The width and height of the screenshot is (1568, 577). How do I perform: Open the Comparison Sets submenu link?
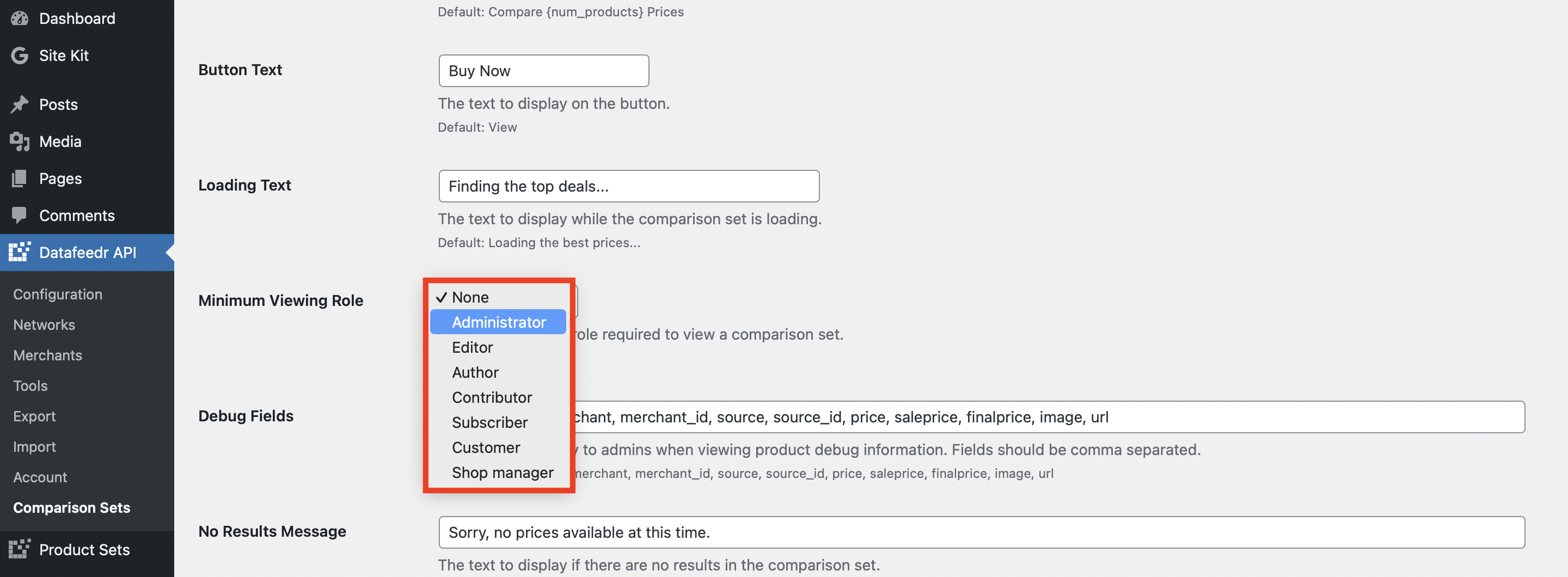(71, 507)
